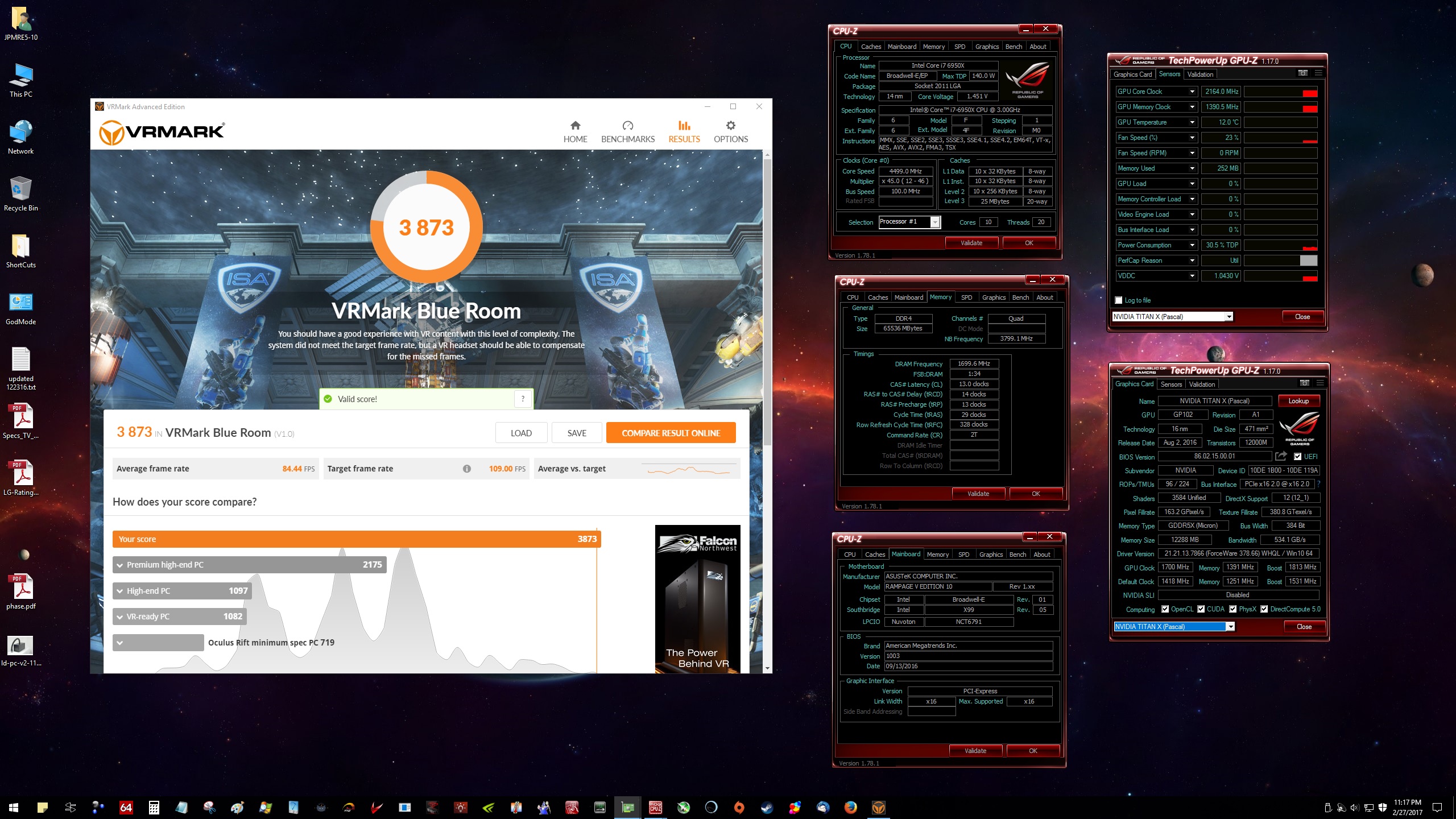The height and width of the screenshot is (819, 1456).
Task: Switch to Caches tab in top CPU-Z
Action: point(871,47)
